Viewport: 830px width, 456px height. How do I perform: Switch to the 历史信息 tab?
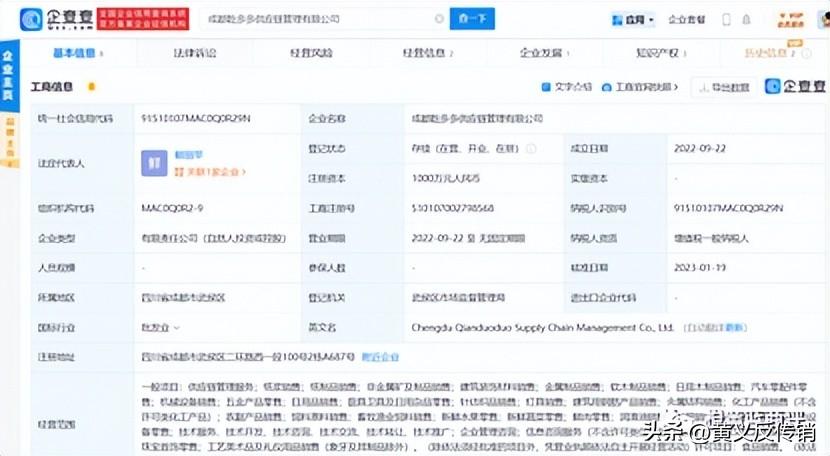coord(770,53)
